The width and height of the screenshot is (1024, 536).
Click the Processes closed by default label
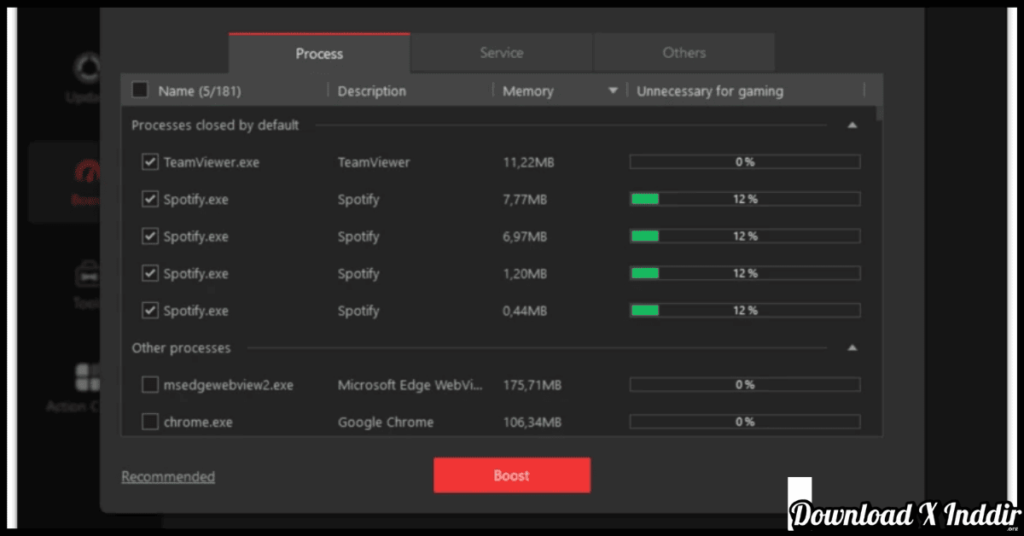click(x=215, y=125)
